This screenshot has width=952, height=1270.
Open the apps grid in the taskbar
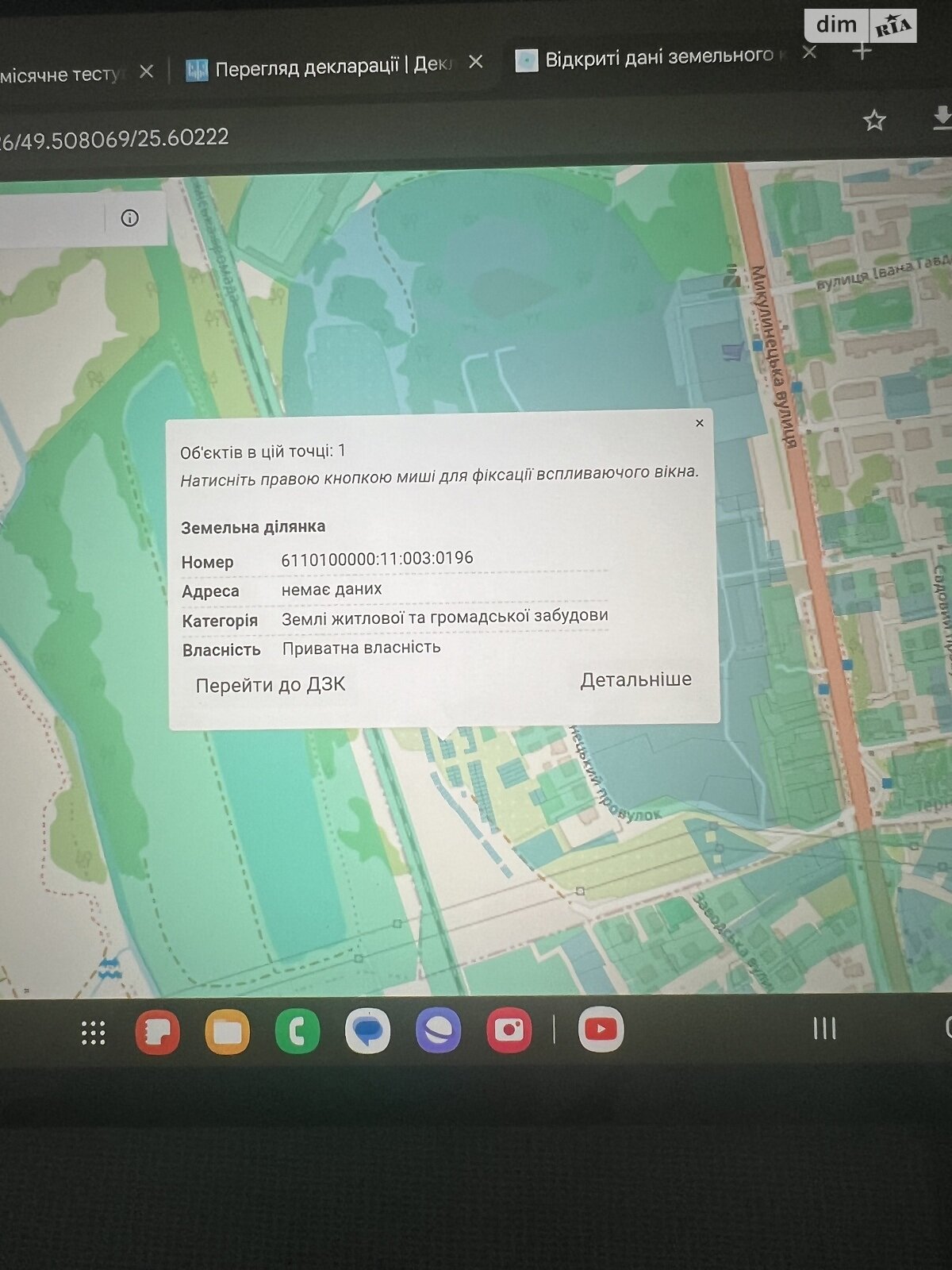click(x=94, y=1032)
